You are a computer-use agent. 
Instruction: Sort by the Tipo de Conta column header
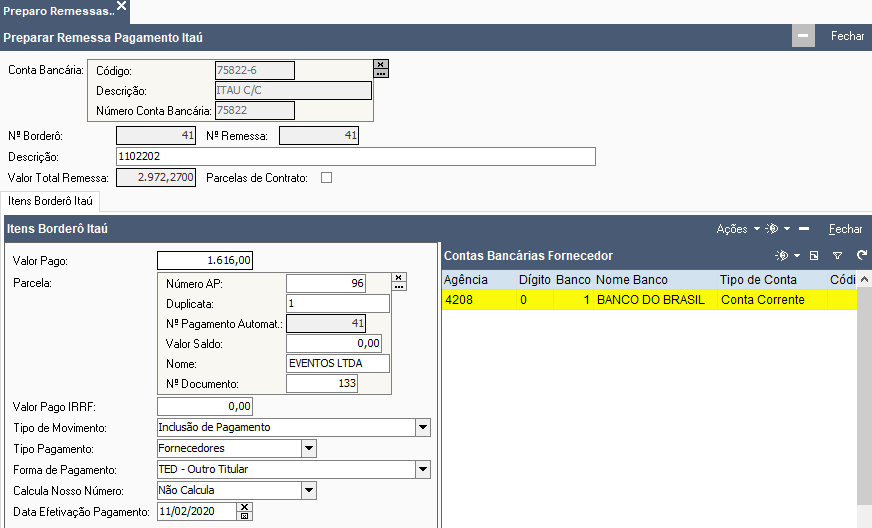click(x=772, y=279)
